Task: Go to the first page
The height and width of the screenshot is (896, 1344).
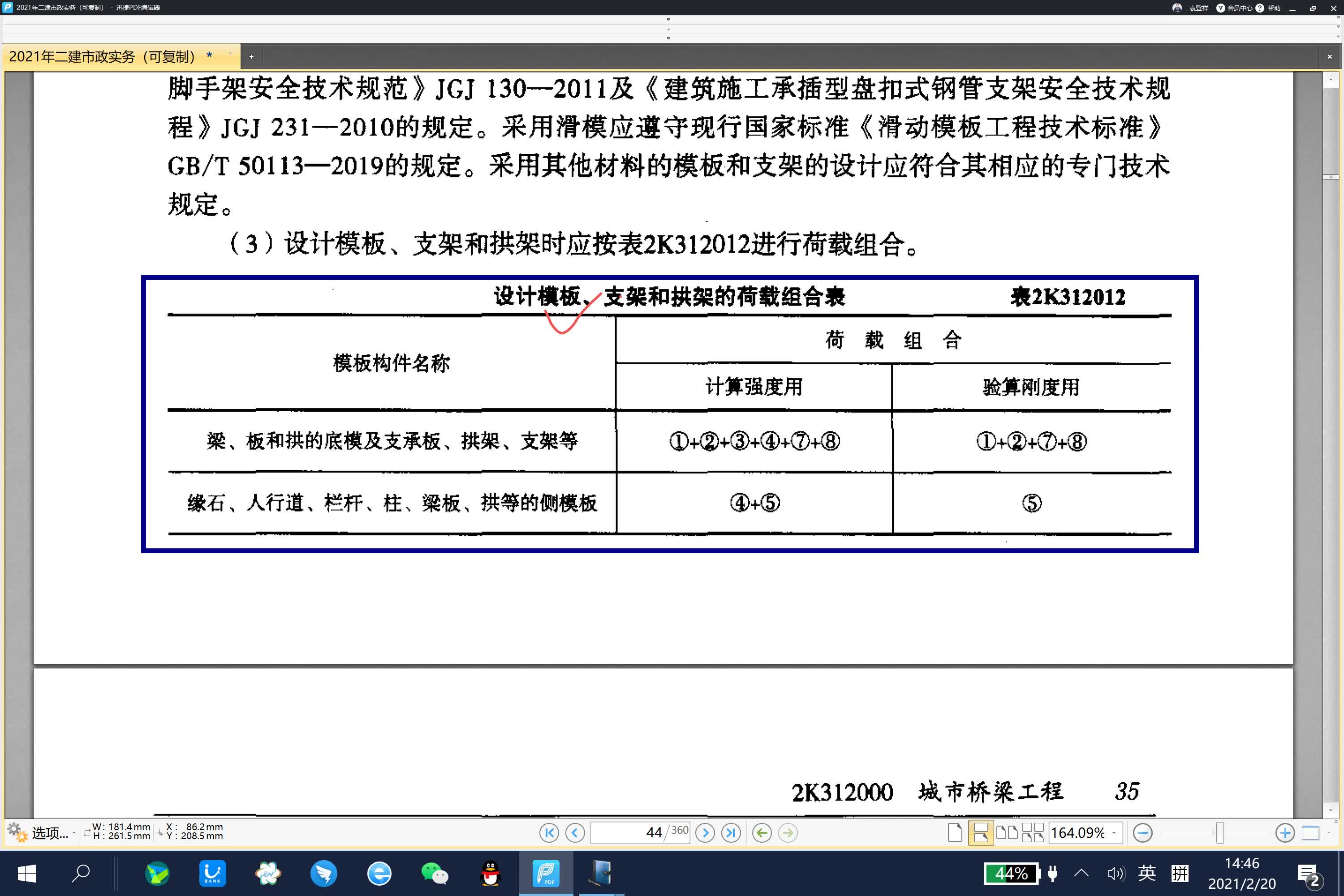Action: coord(548,832)
